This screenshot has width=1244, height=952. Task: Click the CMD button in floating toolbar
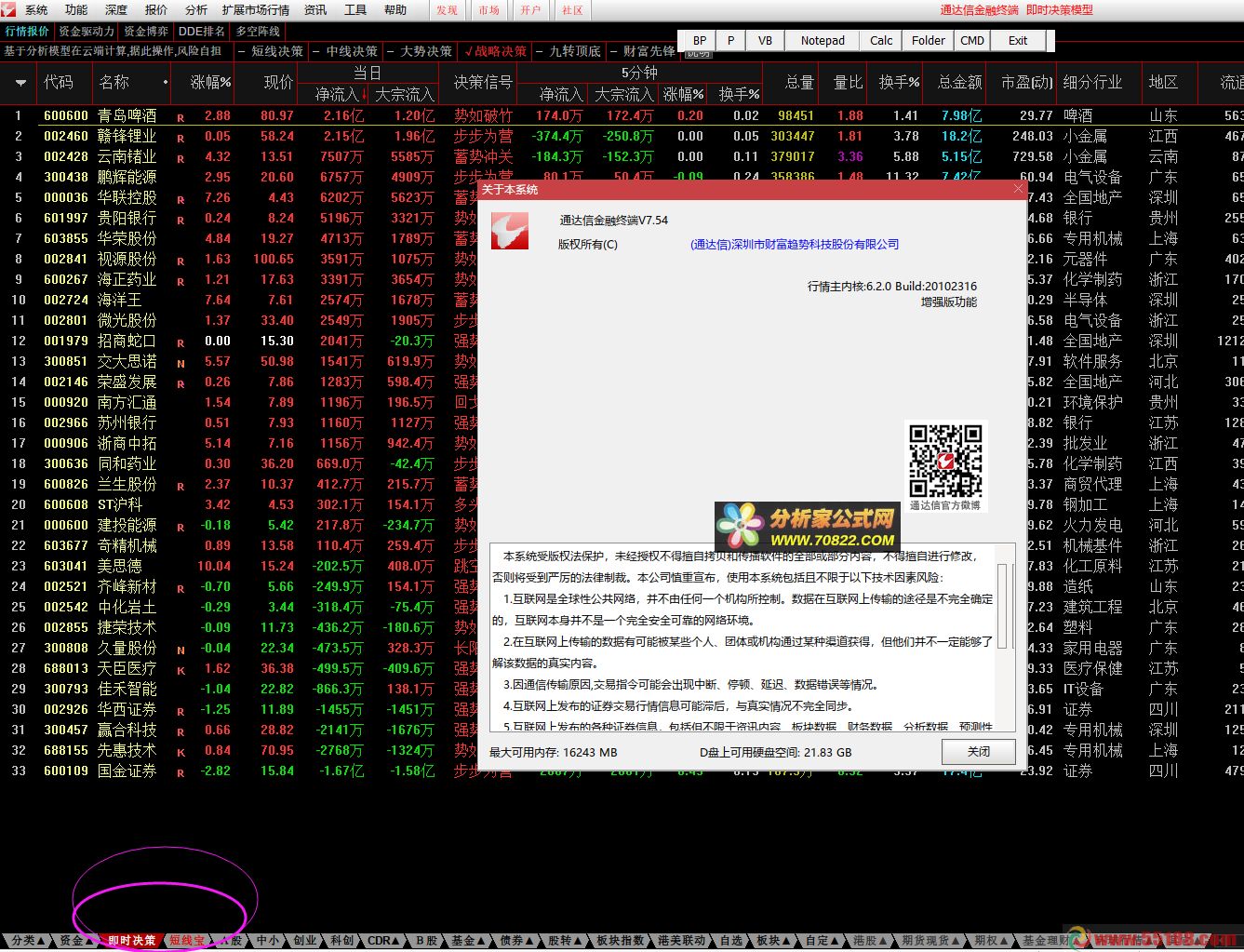[x=972, y=41]
